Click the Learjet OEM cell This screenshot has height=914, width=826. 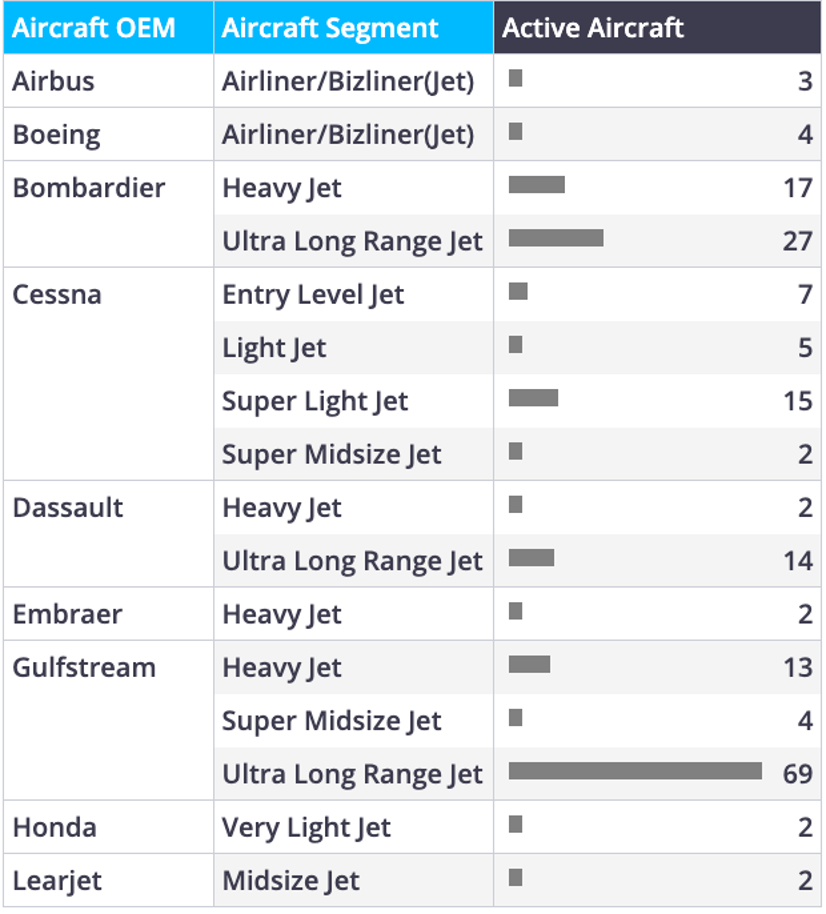108,880
